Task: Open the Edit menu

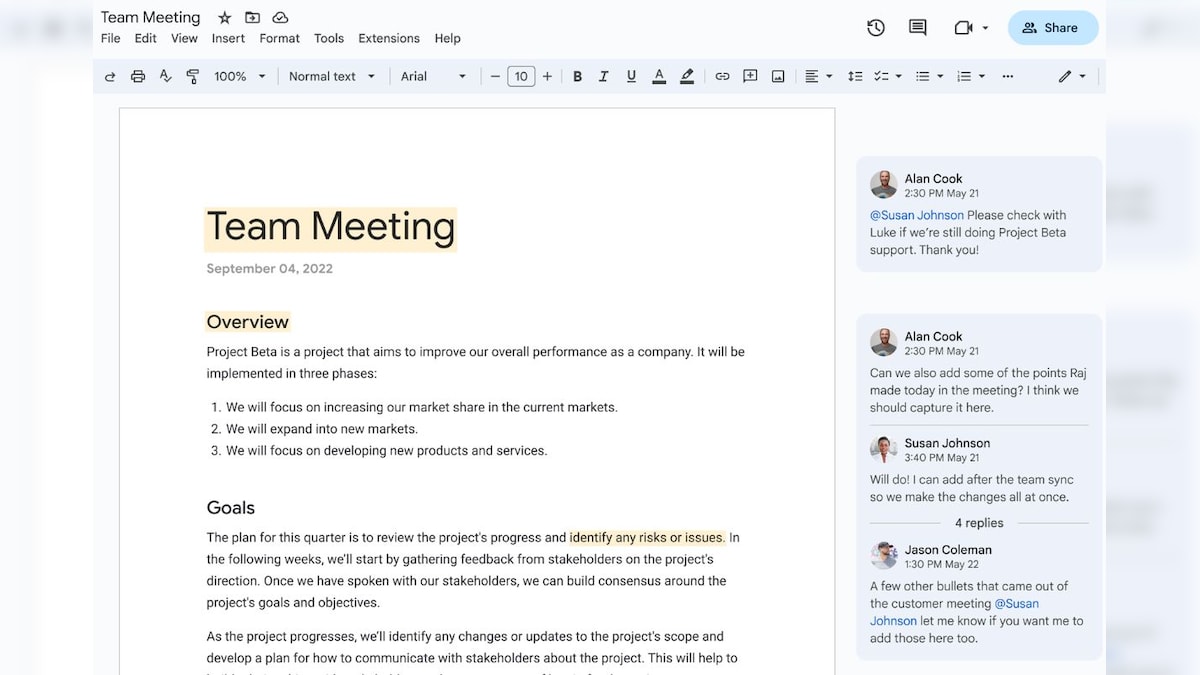Action: 146,38
